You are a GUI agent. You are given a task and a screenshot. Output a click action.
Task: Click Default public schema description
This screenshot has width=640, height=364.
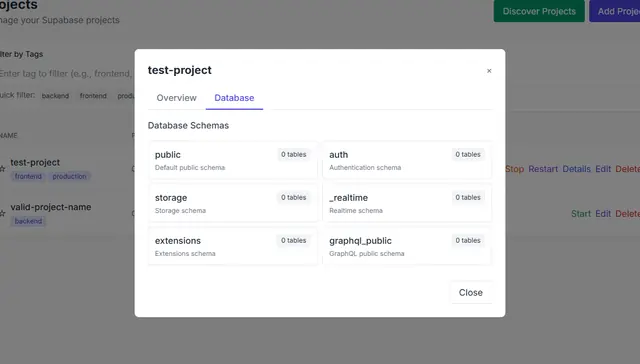(190, 168)
